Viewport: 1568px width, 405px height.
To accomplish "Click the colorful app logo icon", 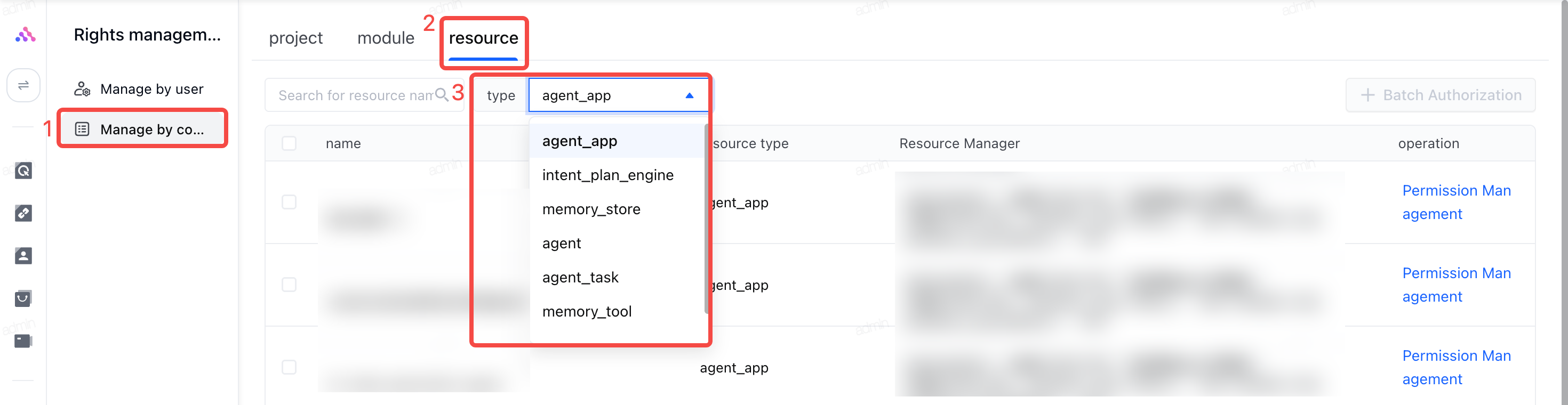I will pyautogui.click(x=25, y=35).
